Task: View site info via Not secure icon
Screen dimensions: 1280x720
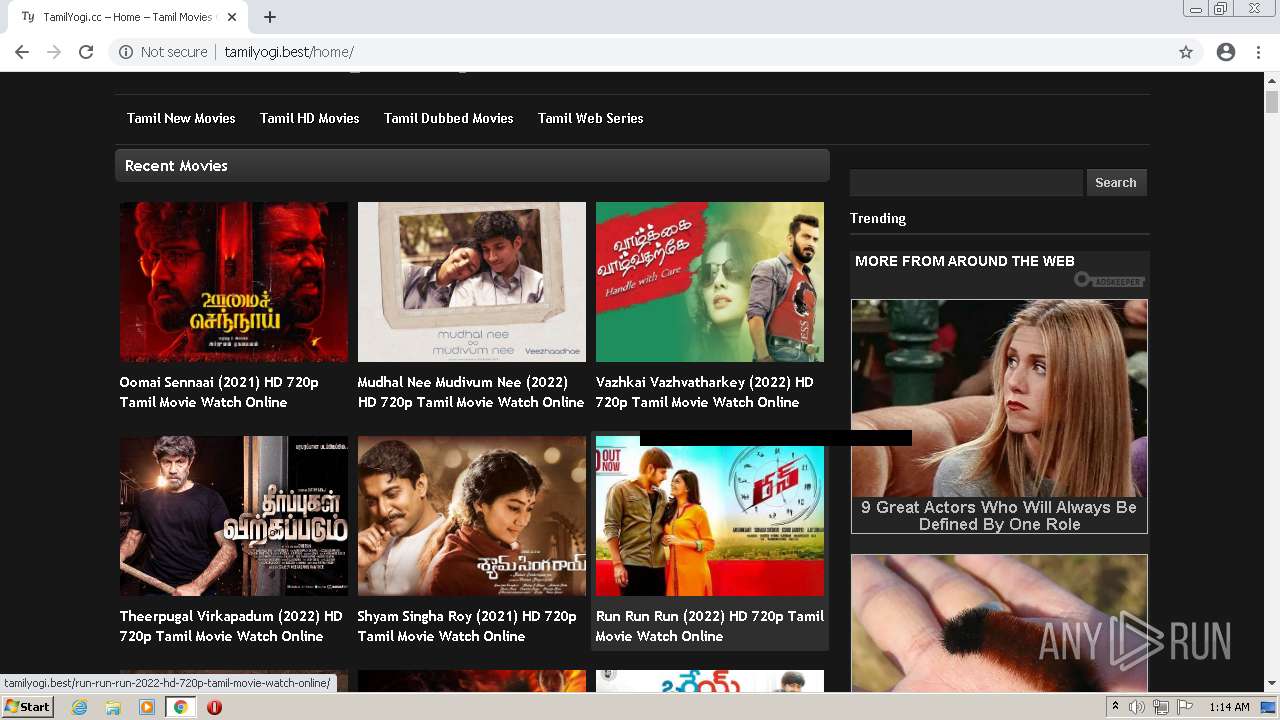Action: pos(126,52)
